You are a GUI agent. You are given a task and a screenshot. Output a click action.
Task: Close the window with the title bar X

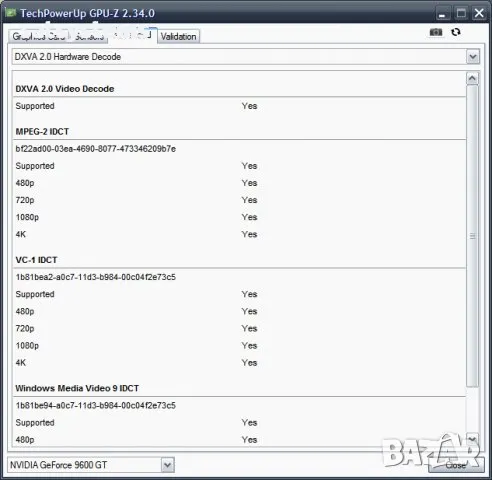(479, 13)
